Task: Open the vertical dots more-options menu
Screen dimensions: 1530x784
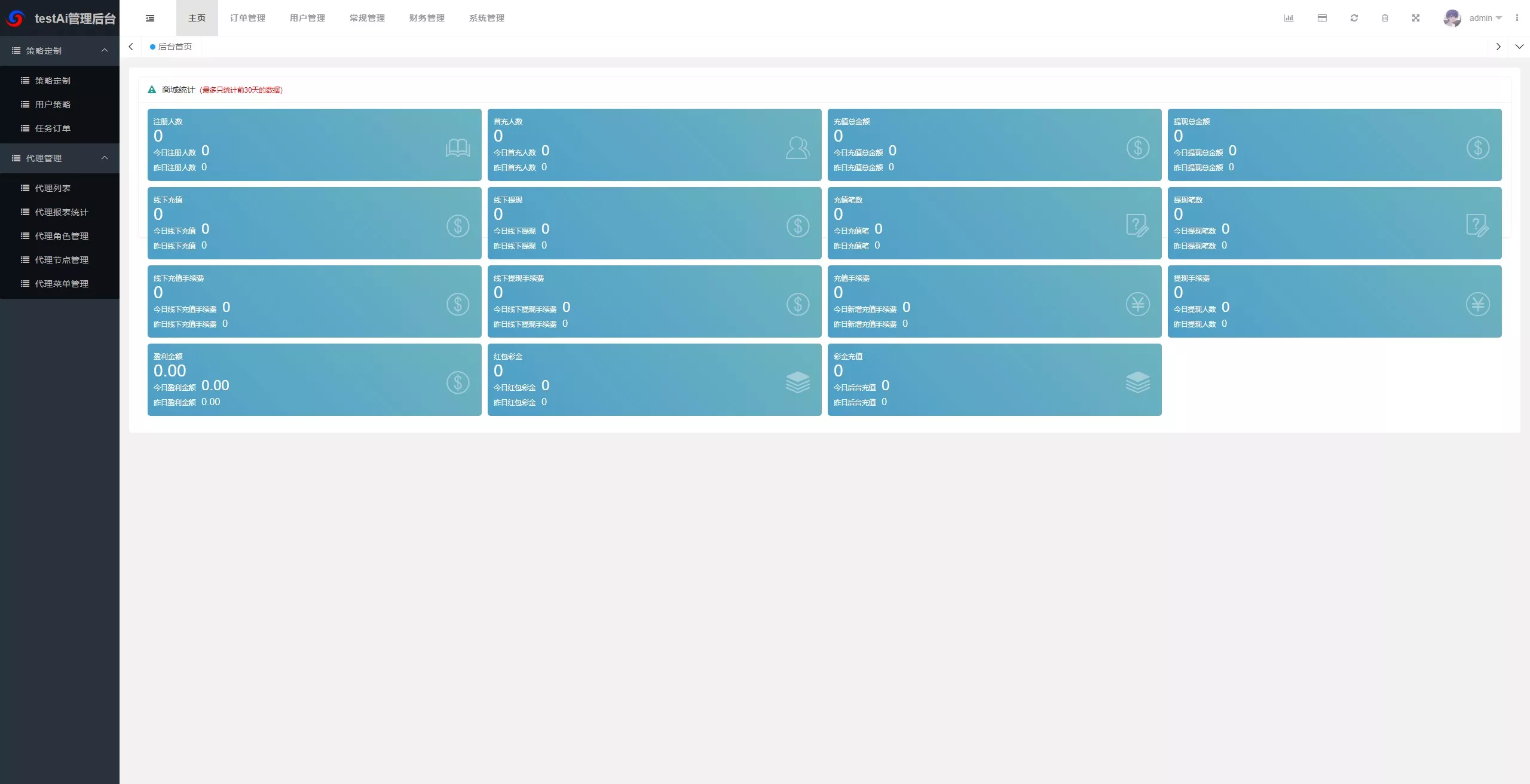Action: click(1517, 18)
